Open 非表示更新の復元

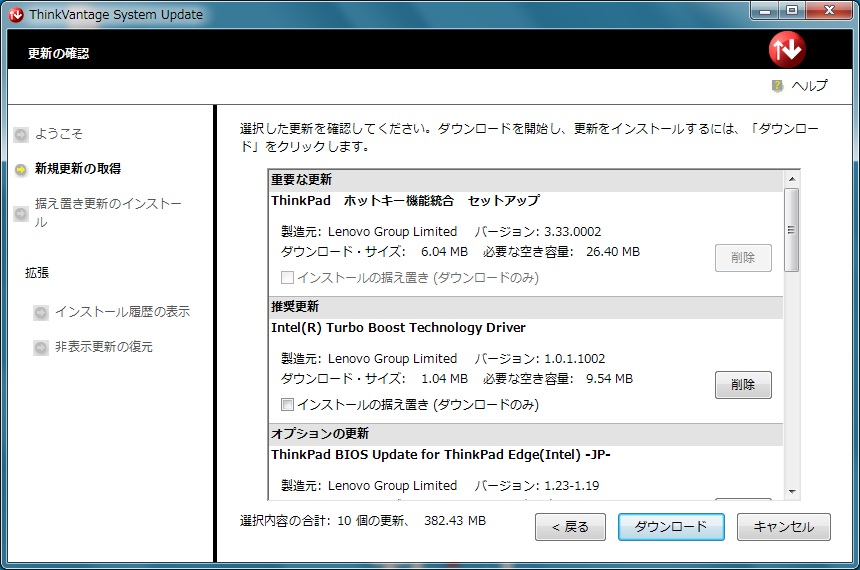coord(104,347)
